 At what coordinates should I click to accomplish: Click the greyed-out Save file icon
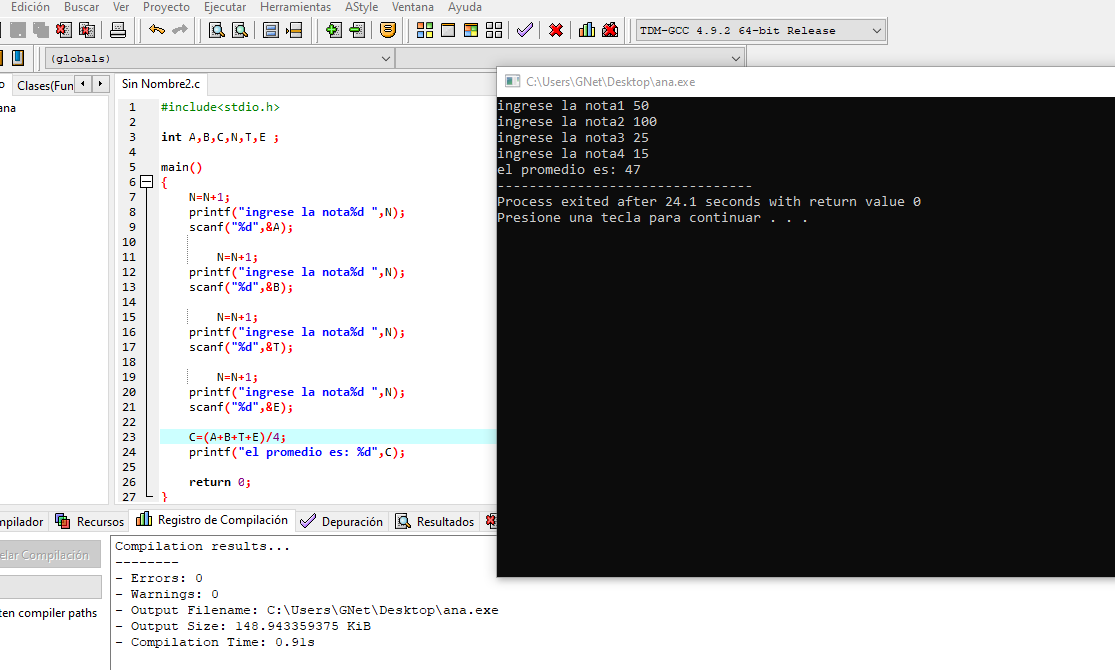18,30
